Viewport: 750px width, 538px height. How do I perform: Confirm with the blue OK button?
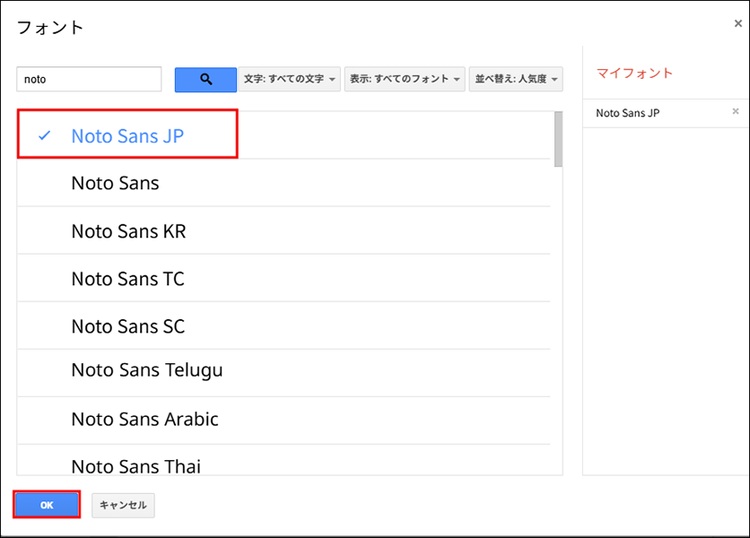click(x=46, y=505)
